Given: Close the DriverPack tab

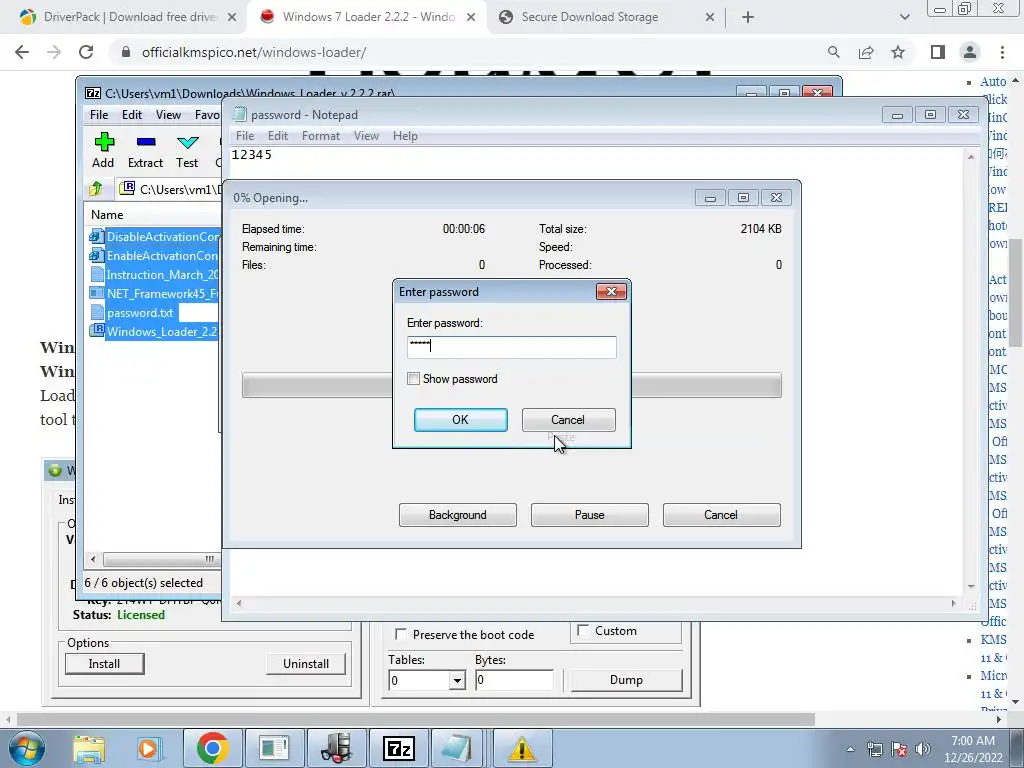Looking at the screenshot, I should point(232,18).
